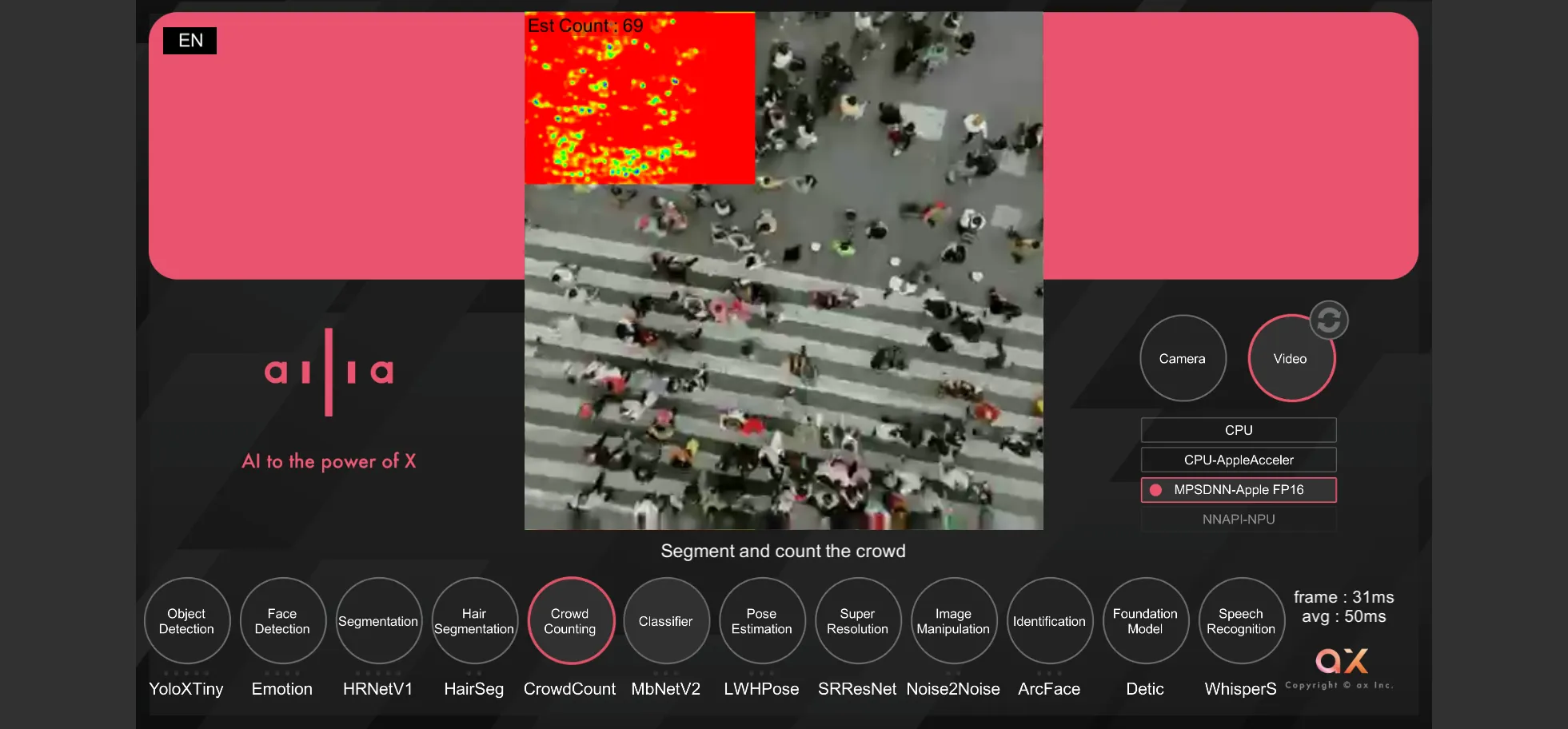
Task: Click the HairSeg model label
Action: pos(474,689)
